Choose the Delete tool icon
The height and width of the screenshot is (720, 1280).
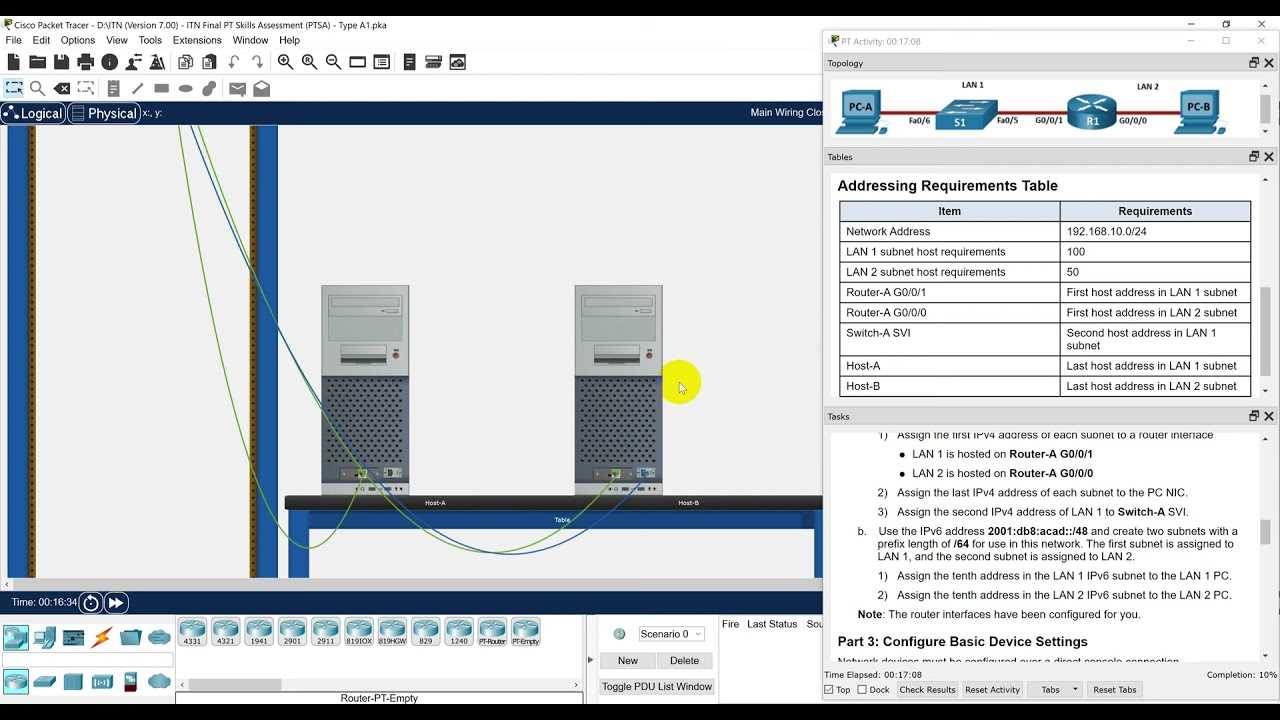pos(62,88)
